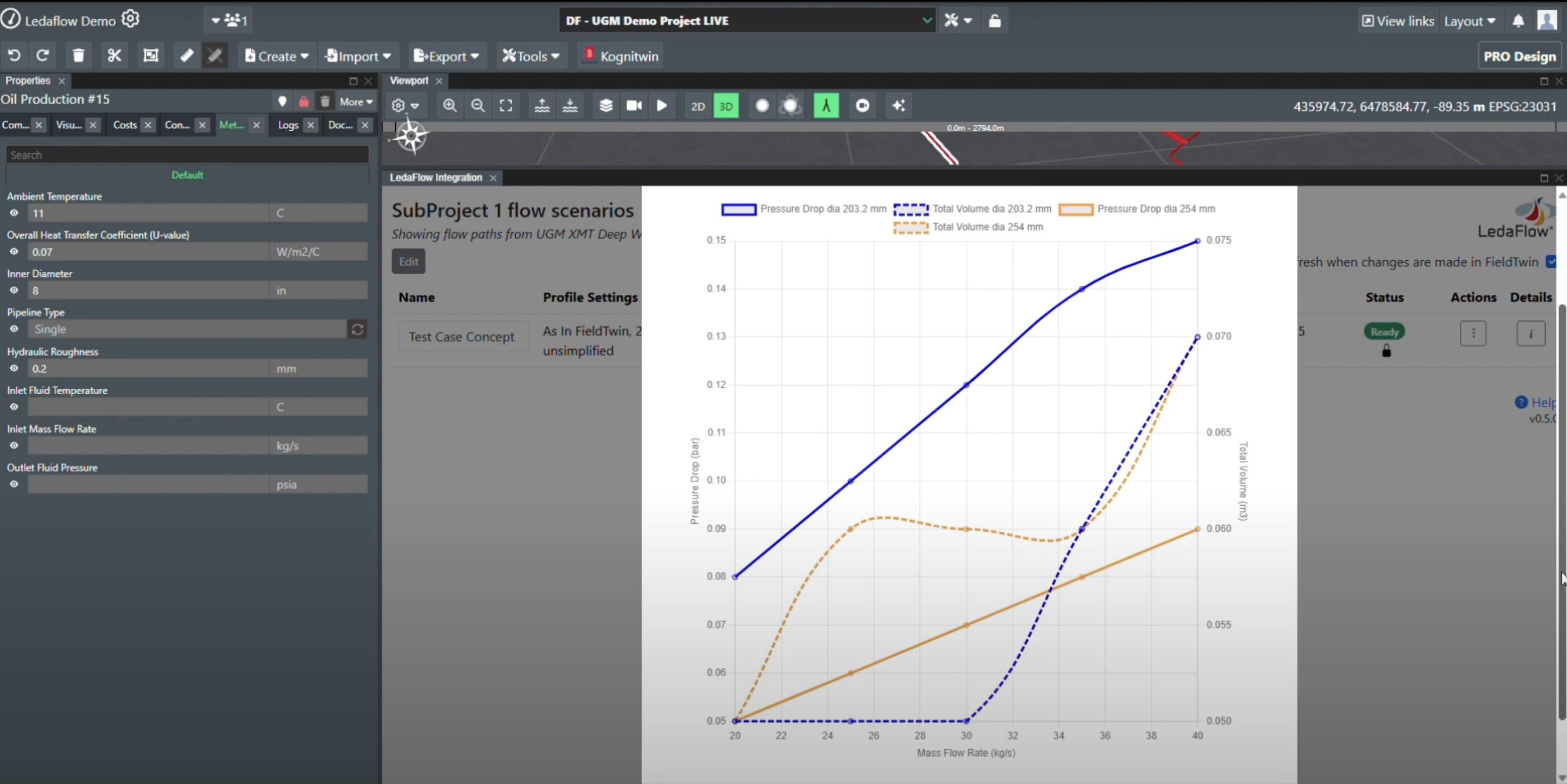Click the fullscreen fit-view icon
The height and width of the screenshot is (784, 1567).
(506, 106)
